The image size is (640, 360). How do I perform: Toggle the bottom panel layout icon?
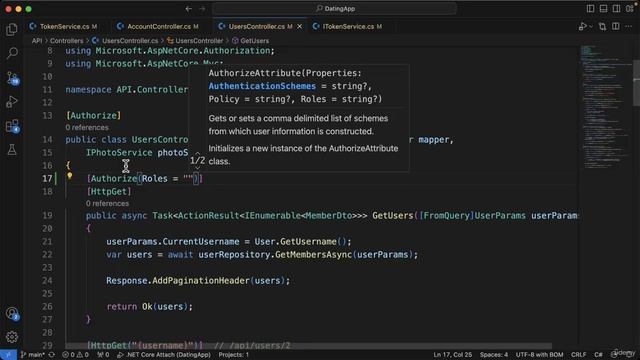pos(603,9)
